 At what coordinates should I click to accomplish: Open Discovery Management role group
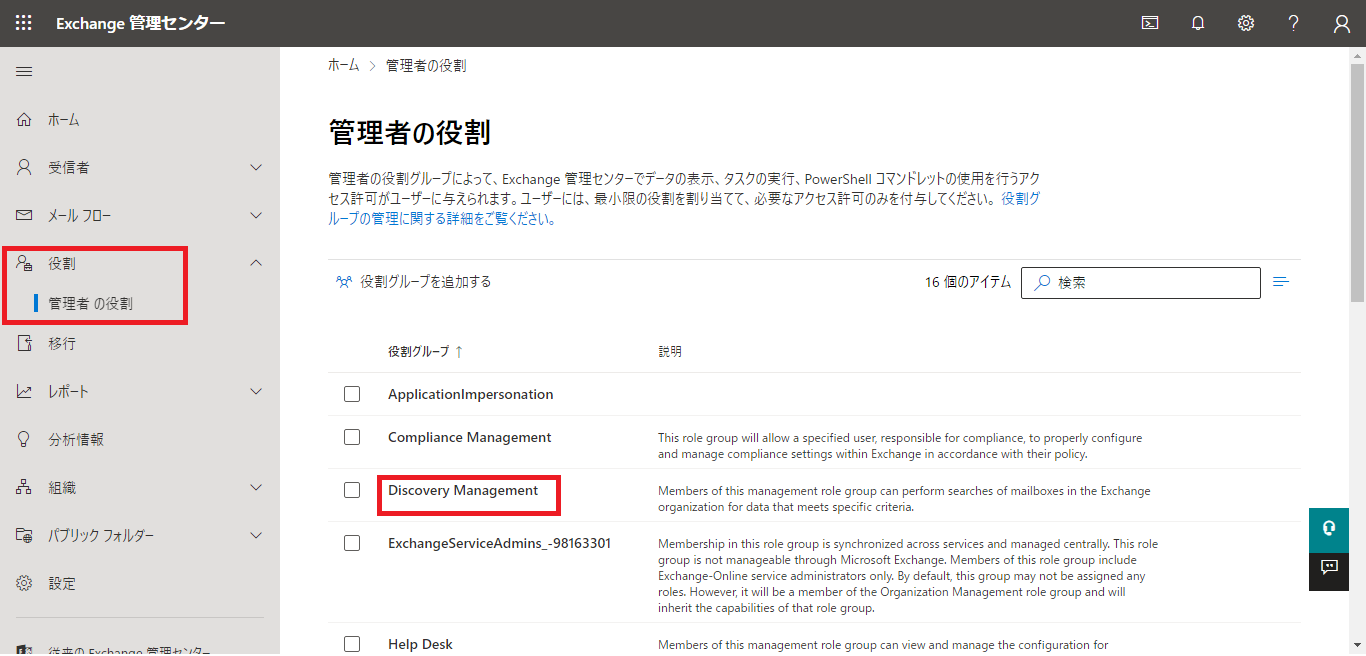[463, 490]
